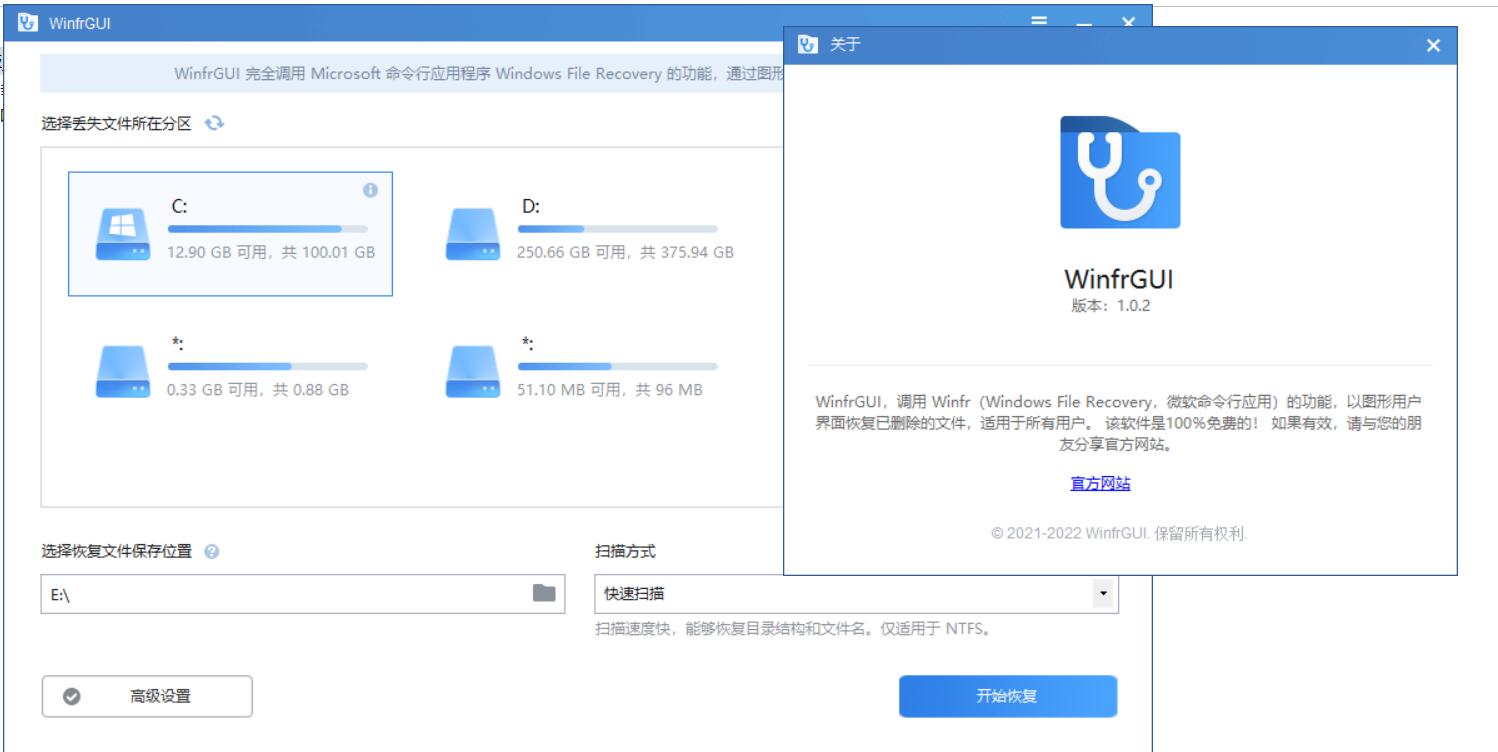The width and height of the screenshot is (1498, 752).
Task: Click the 高级设置 button
Action: click(x=147, y=697)
